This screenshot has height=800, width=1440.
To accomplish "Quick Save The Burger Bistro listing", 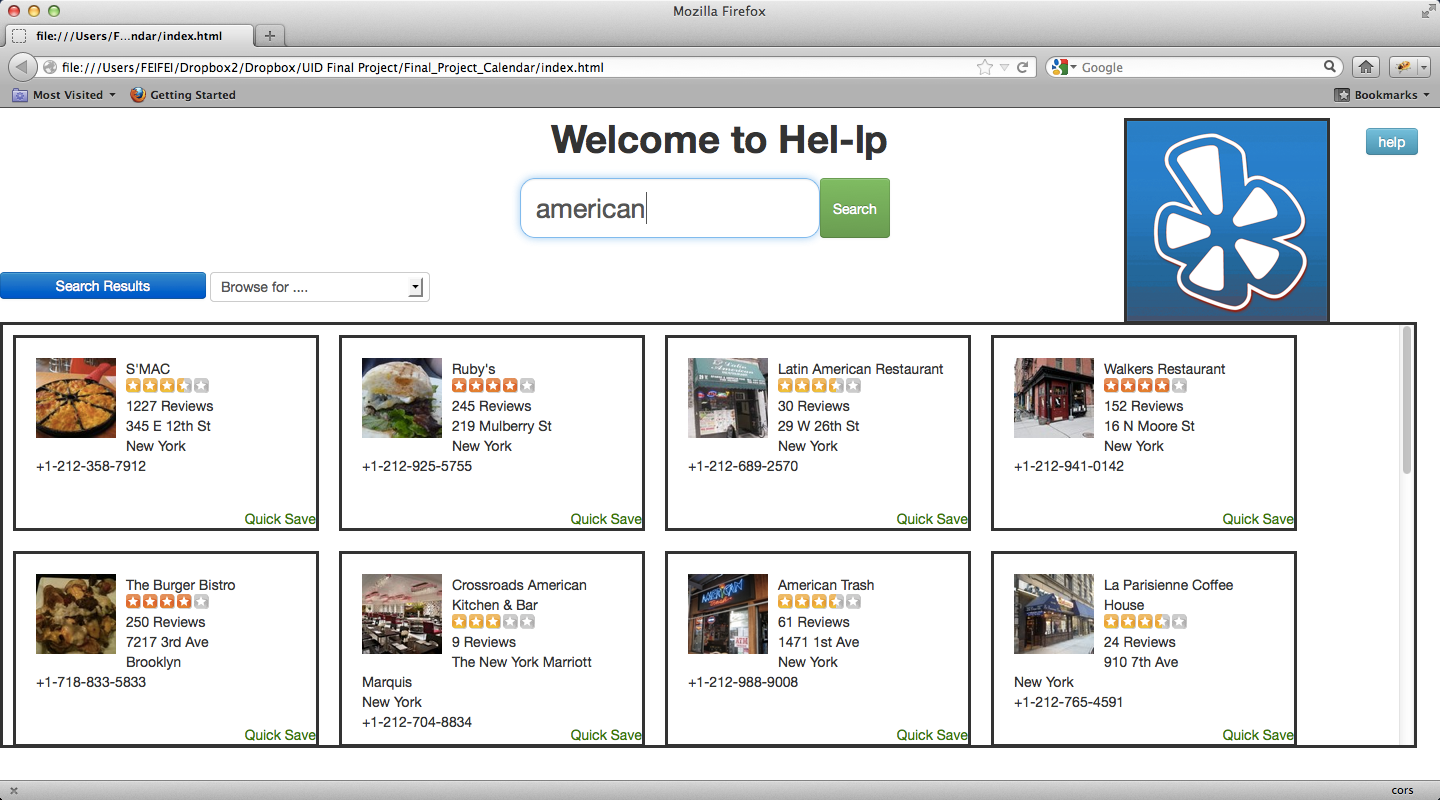I will pos(280,735).
